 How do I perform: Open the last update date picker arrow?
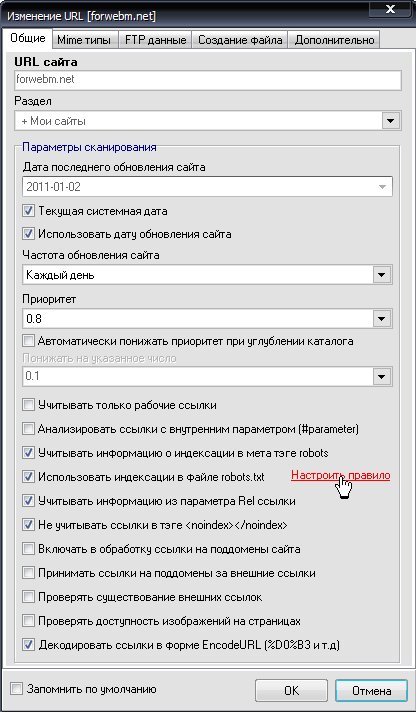(x=382, y=187)
